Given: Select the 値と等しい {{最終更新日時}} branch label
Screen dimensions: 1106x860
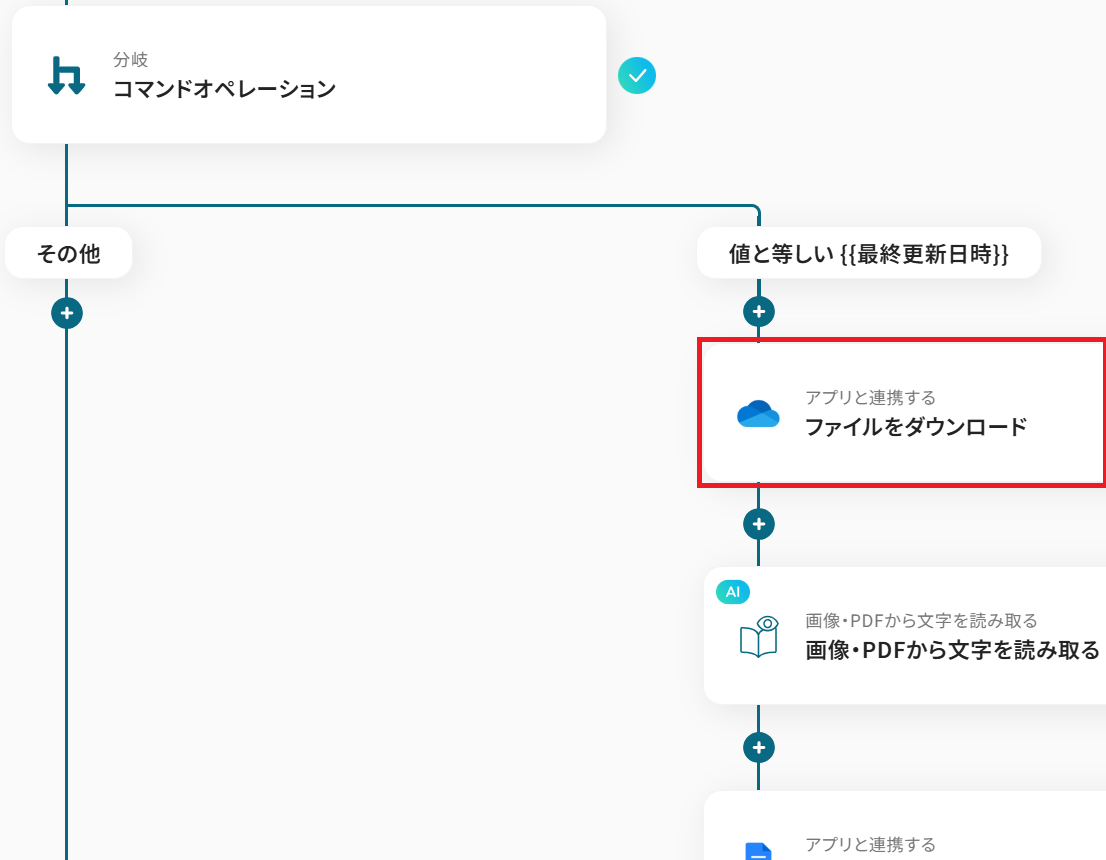Looking at the screenshot, I should coord(868,253).
